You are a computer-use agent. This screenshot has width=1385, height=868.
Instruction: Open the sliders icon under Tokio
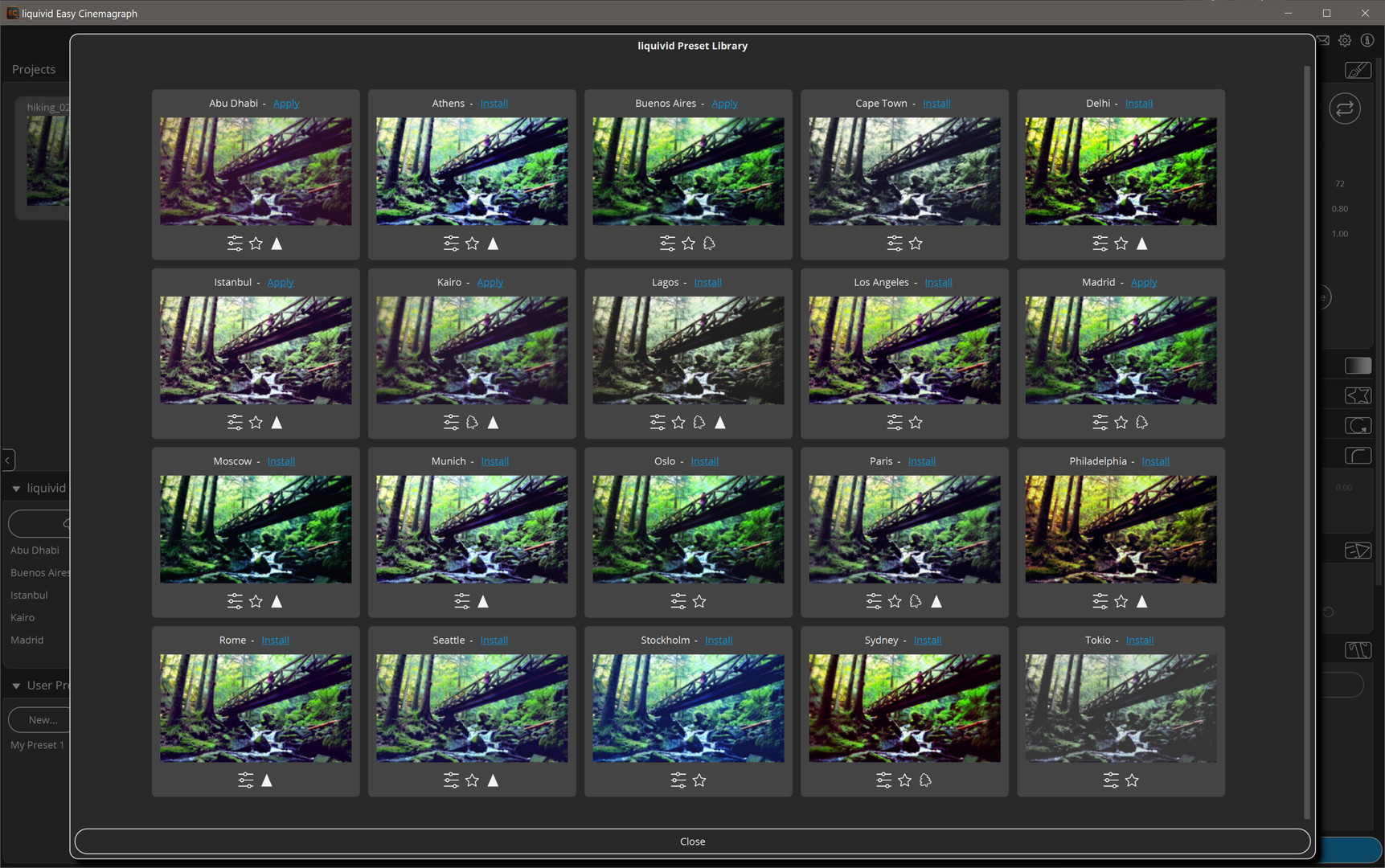pos(1111,780)
